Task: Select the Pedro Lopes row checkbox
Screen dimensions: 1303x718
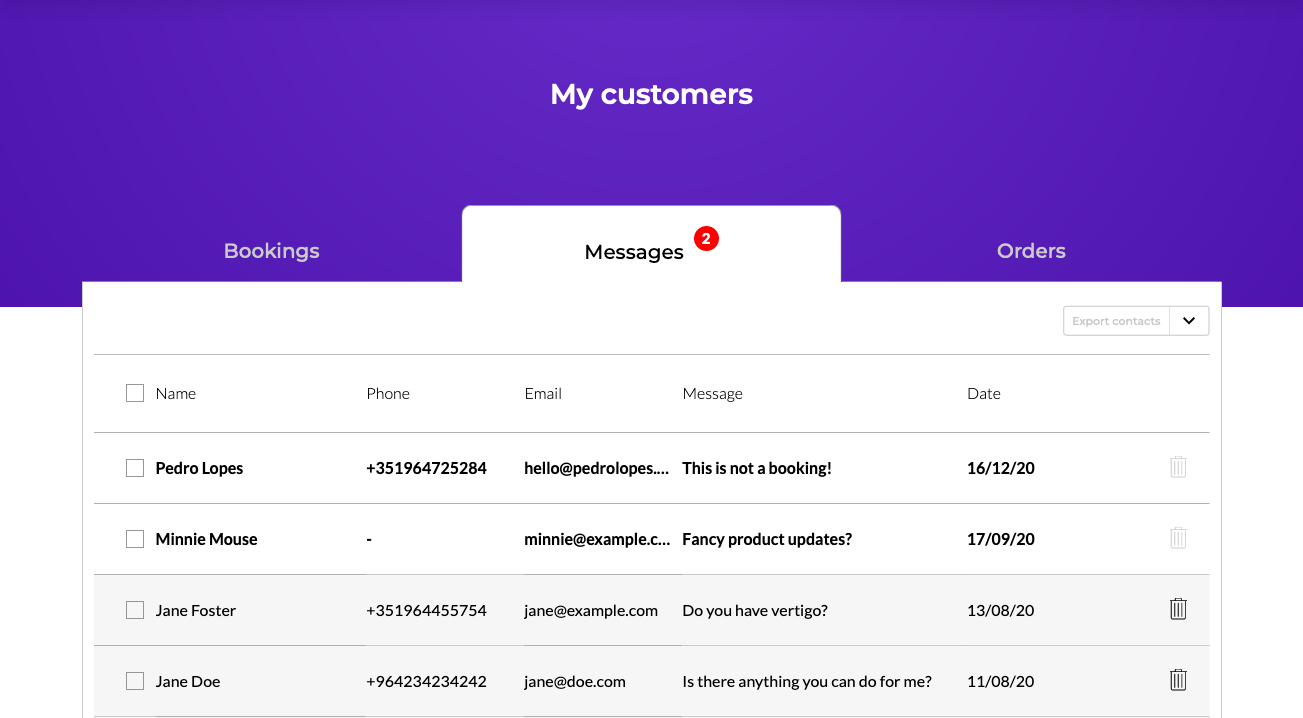Action: pos(135,468)
